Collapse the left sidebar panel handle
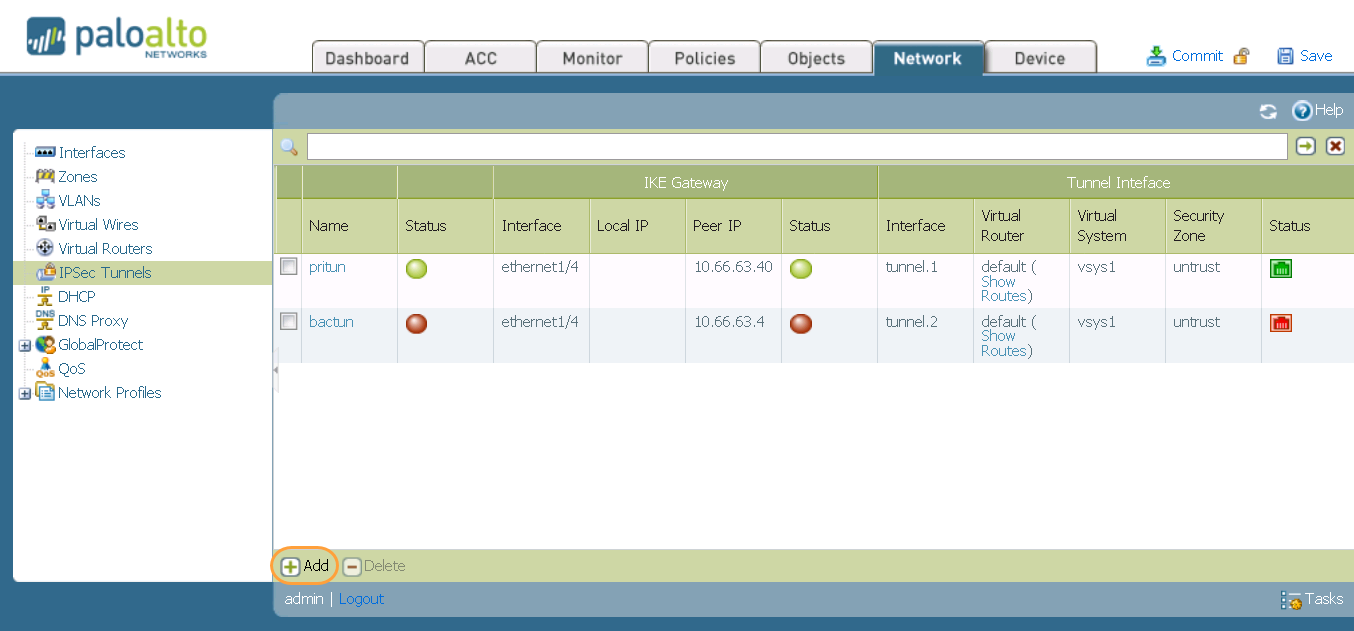 click(x=275, y=370)
